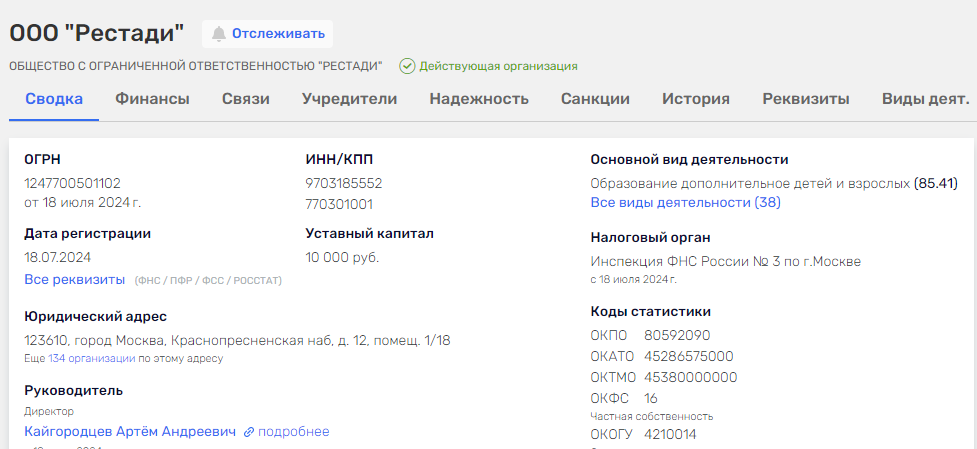The image size is (977, 449).
Task: Click the Образование дополнительное детей и взрослых text
Action: point(750,184)
